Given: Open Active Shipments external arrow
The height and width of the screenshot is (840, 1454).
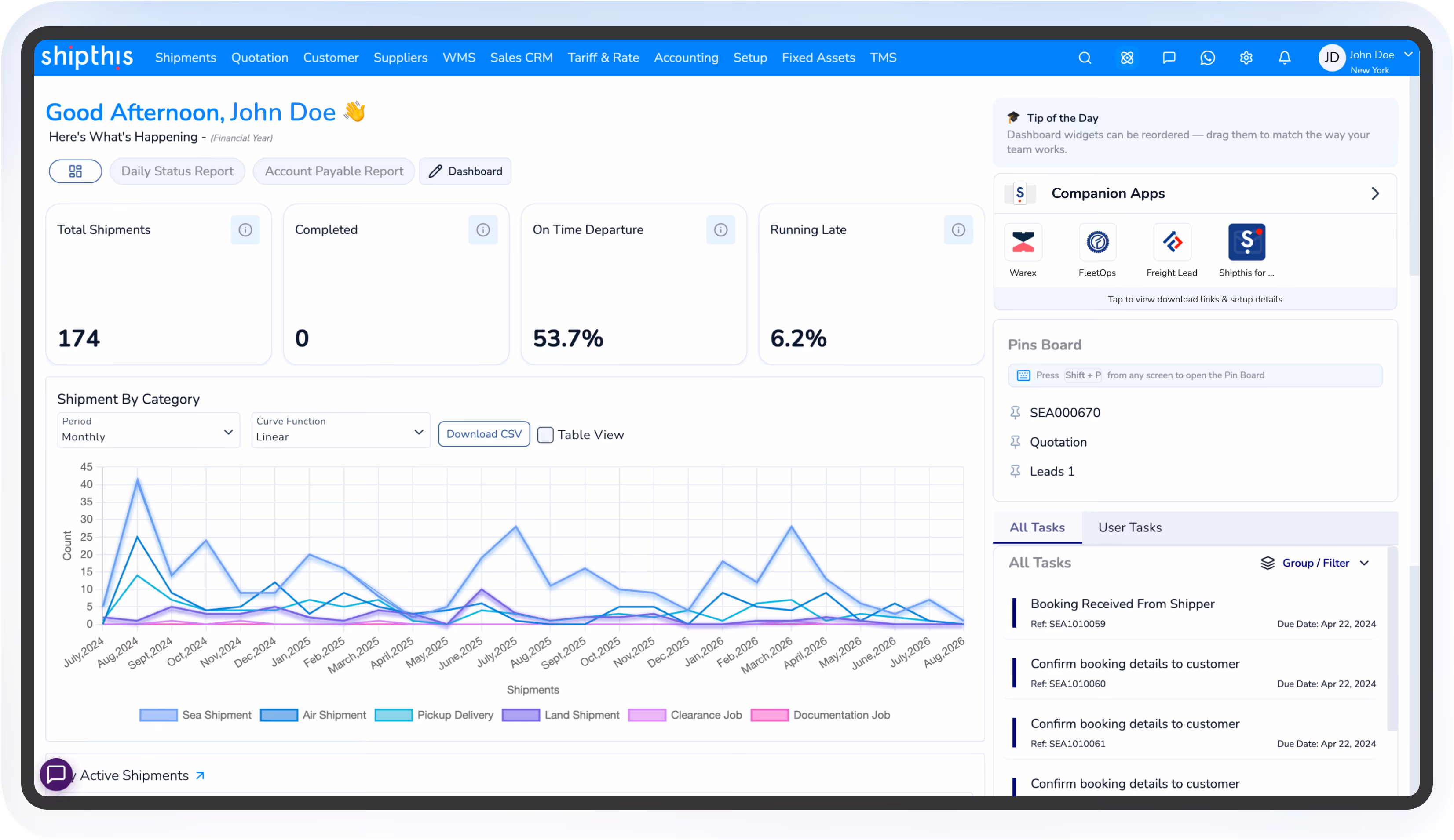Looking at the screenshot, I should tap(200, 776).
